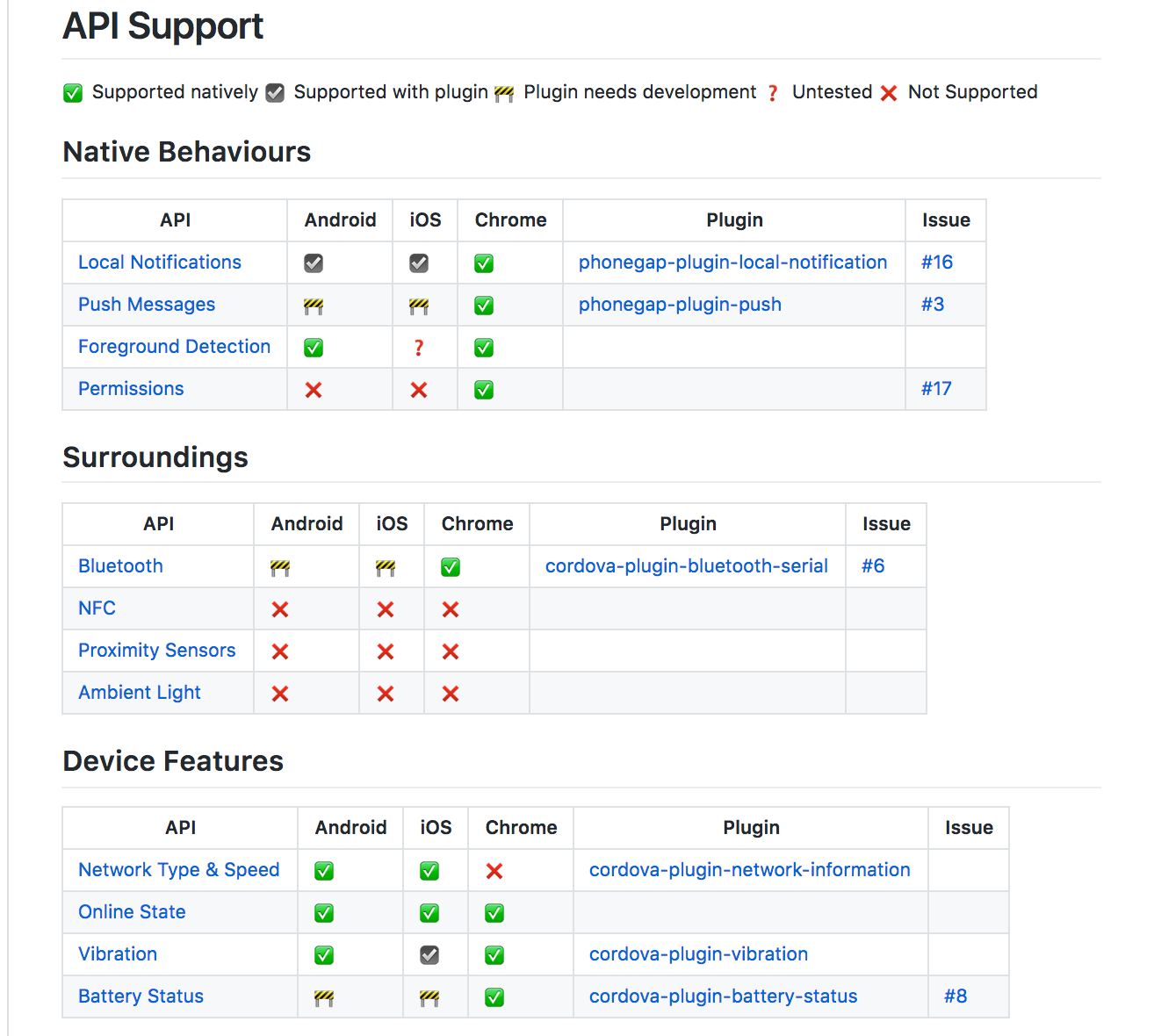This screenshot has width=1154, height=1036.
Task: Click the iOS construction icon for Push Messages
Action: [x=419, y=306]
